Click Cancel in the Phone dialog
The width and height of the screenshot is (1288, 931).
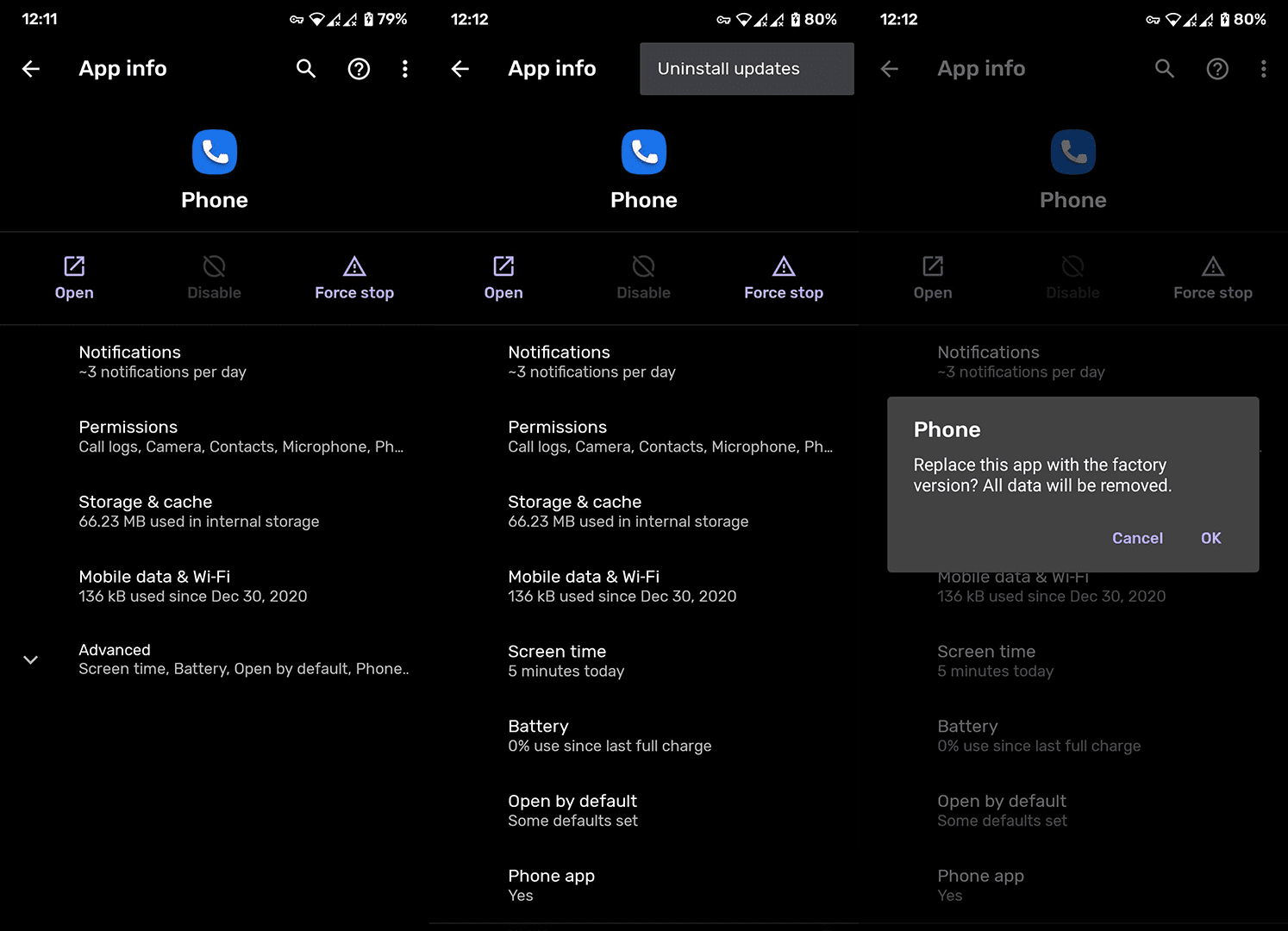[x=1137, y=538]
